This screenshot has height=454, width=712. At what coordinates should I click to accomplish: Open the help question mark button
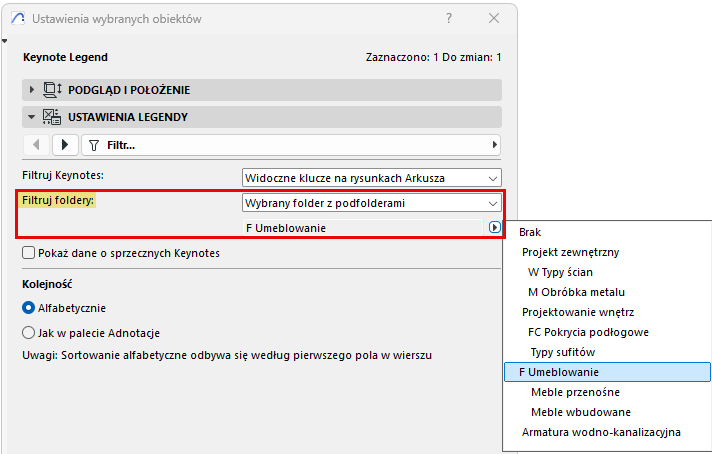[449, 18]
